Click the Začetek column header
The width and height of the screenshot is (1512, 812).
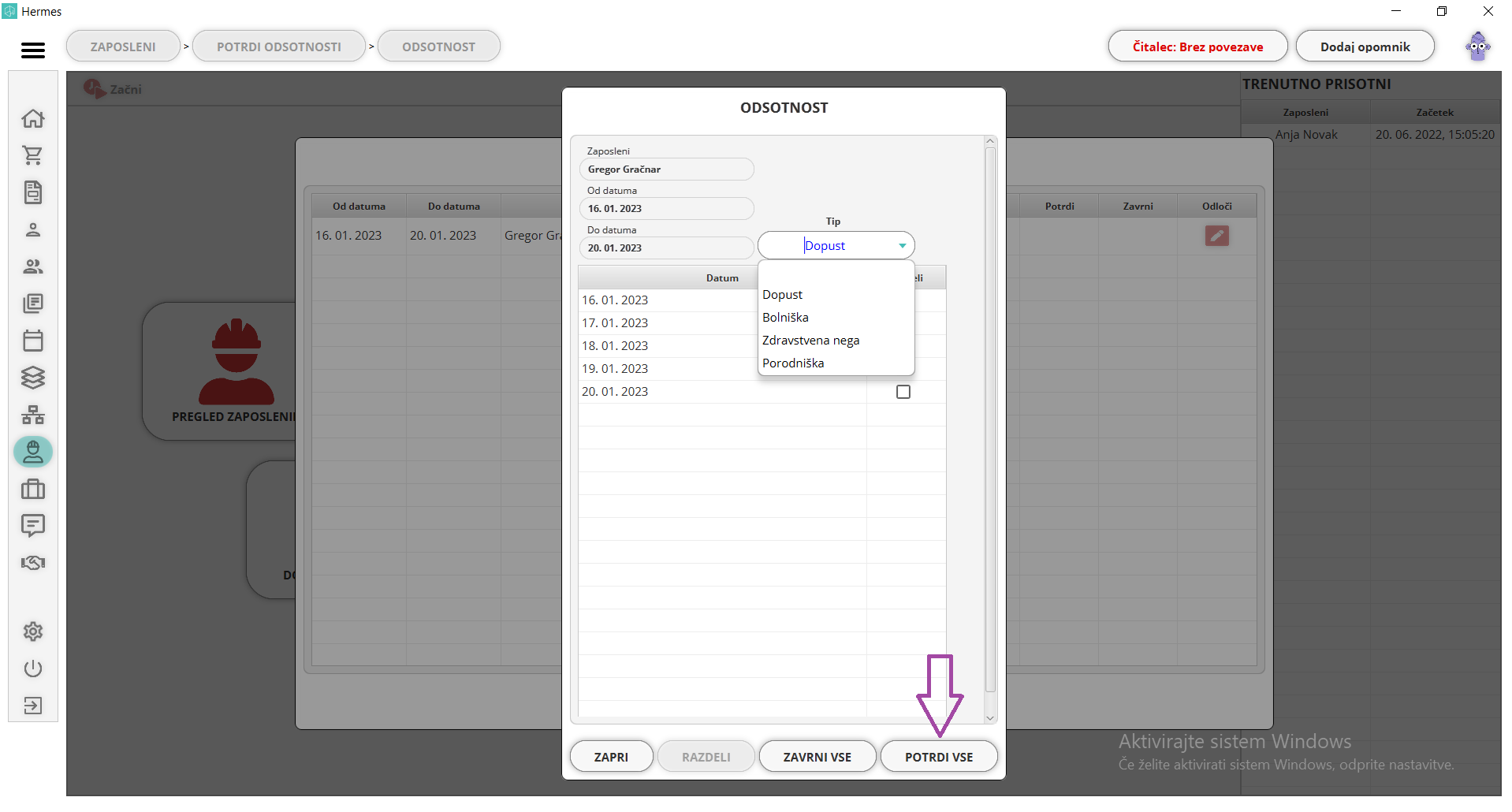(1435, 113)
